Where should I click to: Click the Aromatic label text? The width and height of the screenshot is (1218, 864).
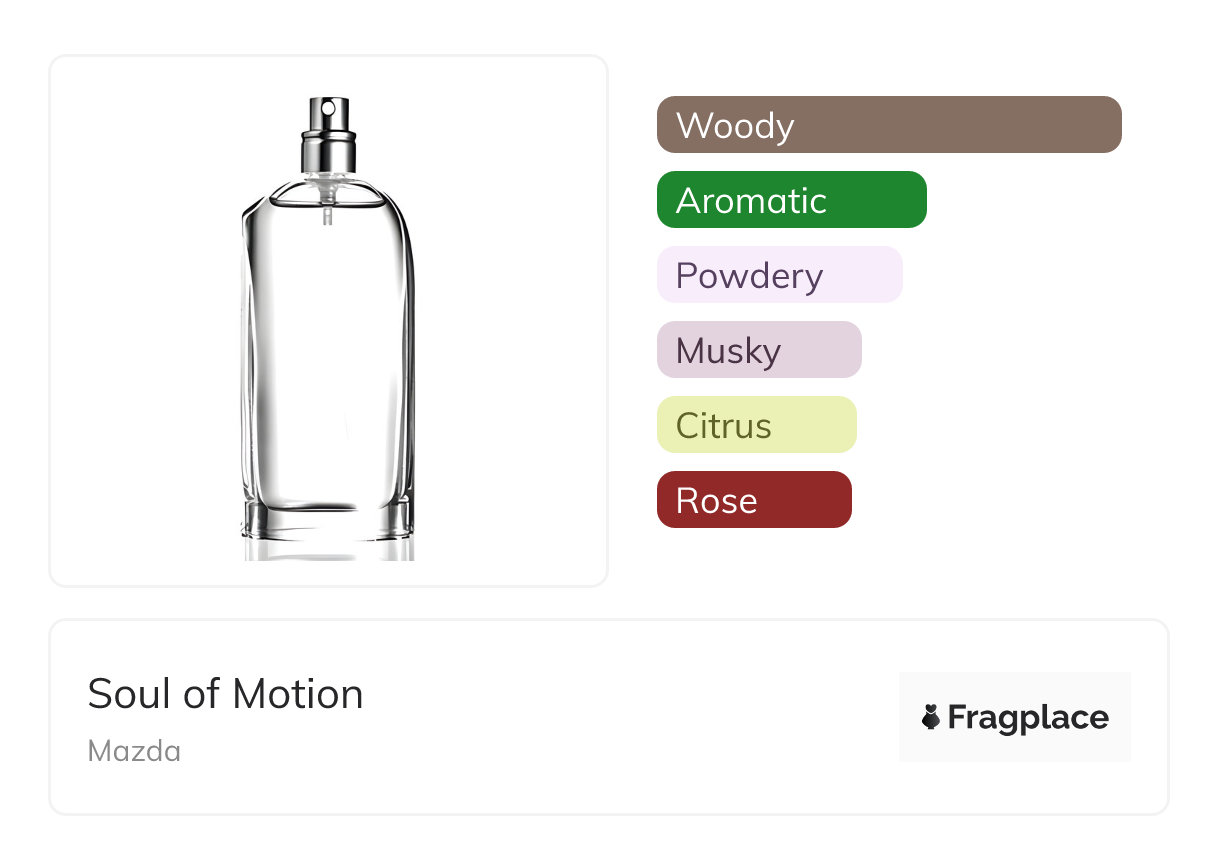pyautogui.click(x=751, y=201)
